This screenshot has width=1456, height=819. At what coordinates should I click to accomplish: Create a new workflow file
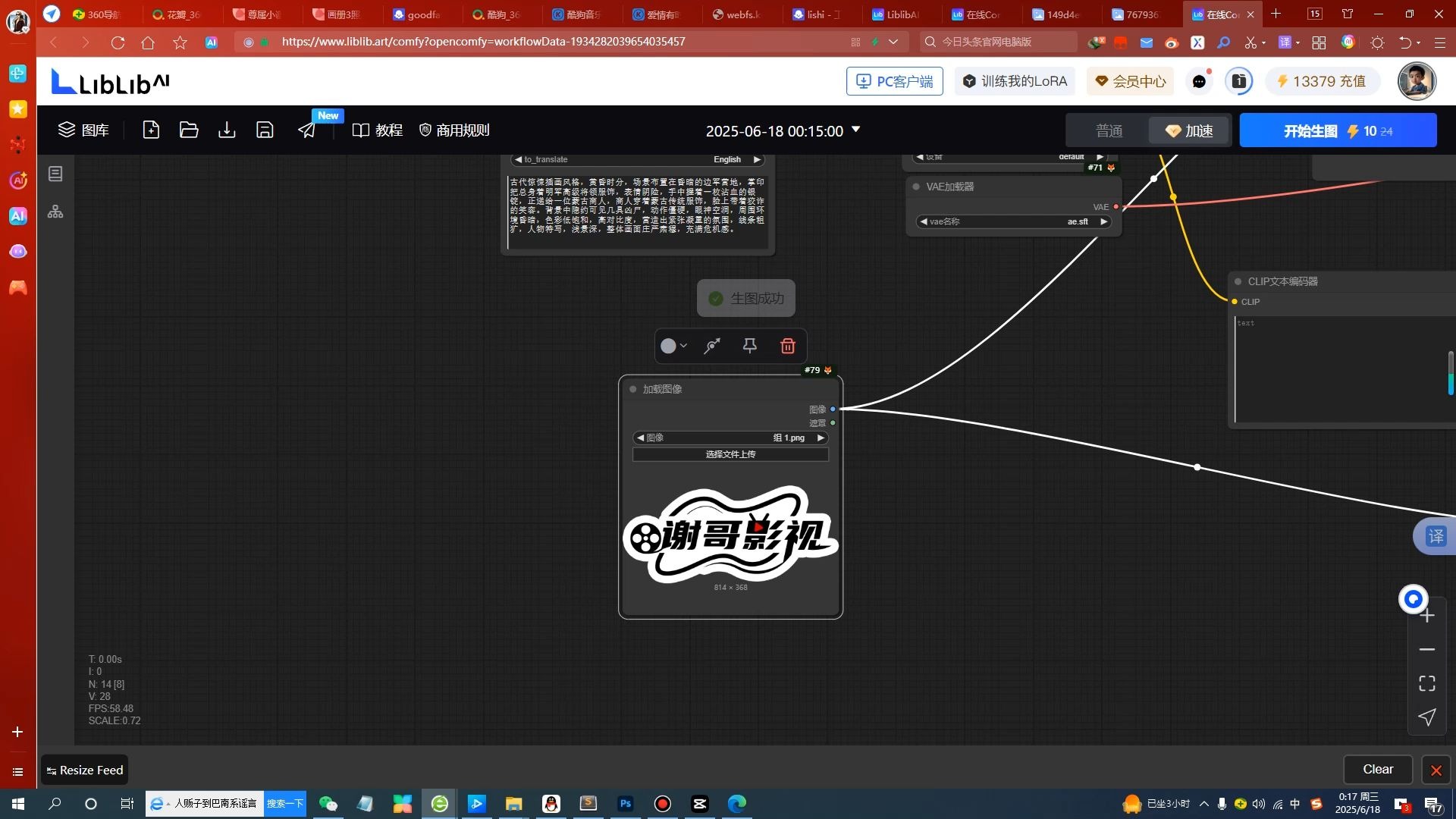151,130
